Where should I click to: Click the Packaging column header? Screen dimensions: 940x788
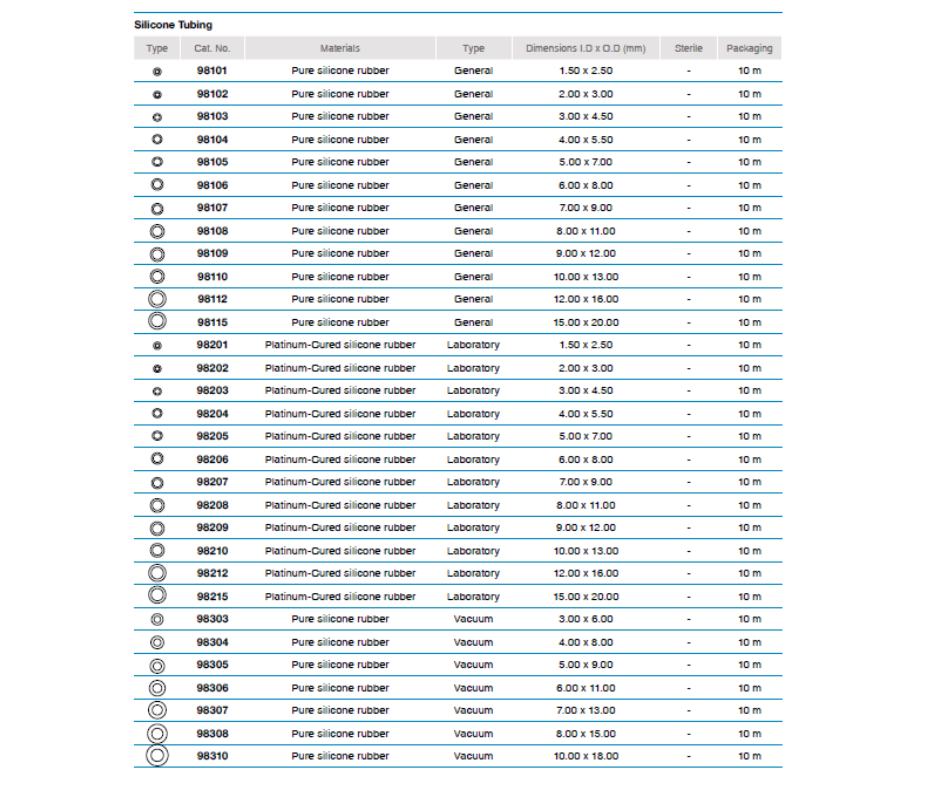click(749, 48)
